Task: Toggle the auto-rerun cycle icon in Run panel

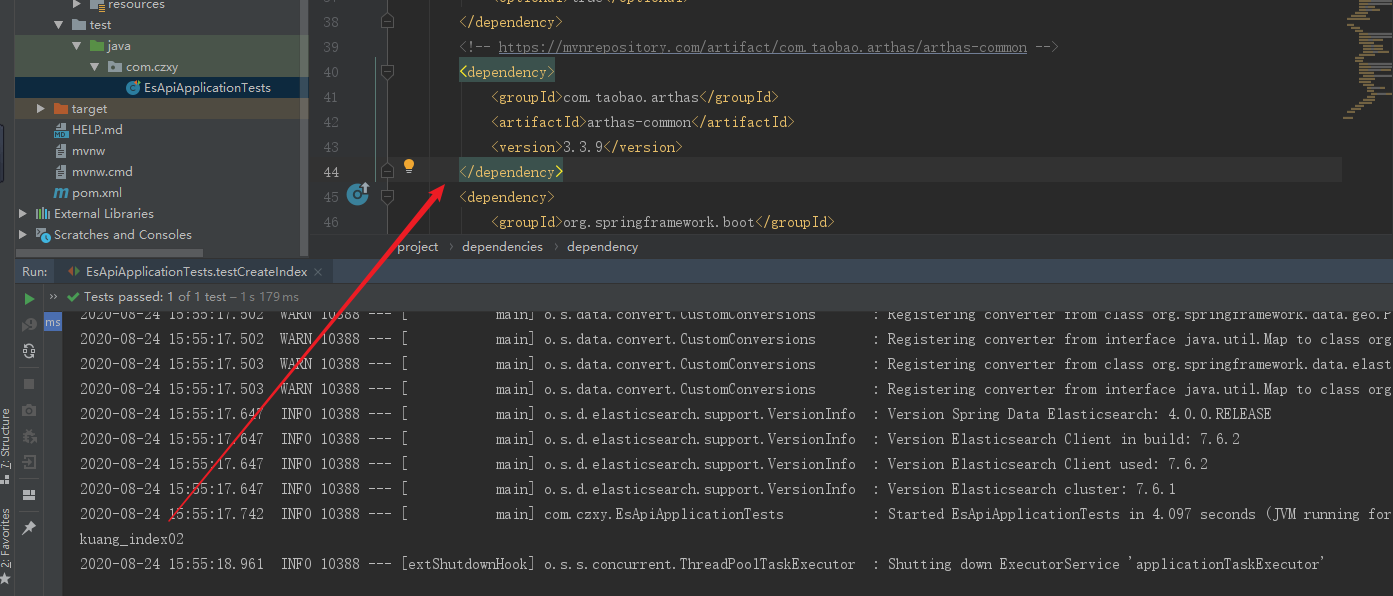Action: pos(29,351)
